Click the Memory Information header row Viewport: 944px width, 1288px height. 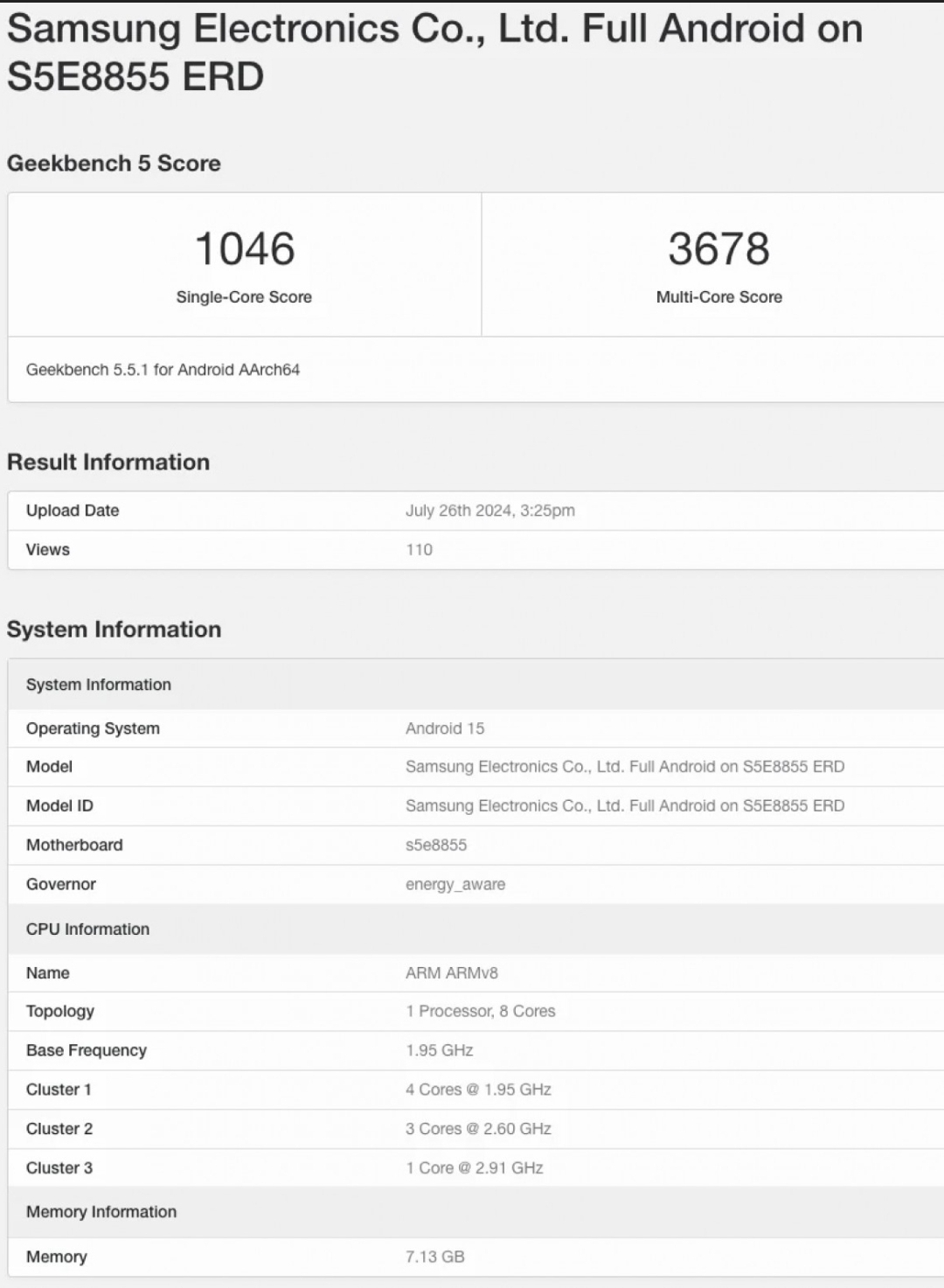click(475, 1213)
